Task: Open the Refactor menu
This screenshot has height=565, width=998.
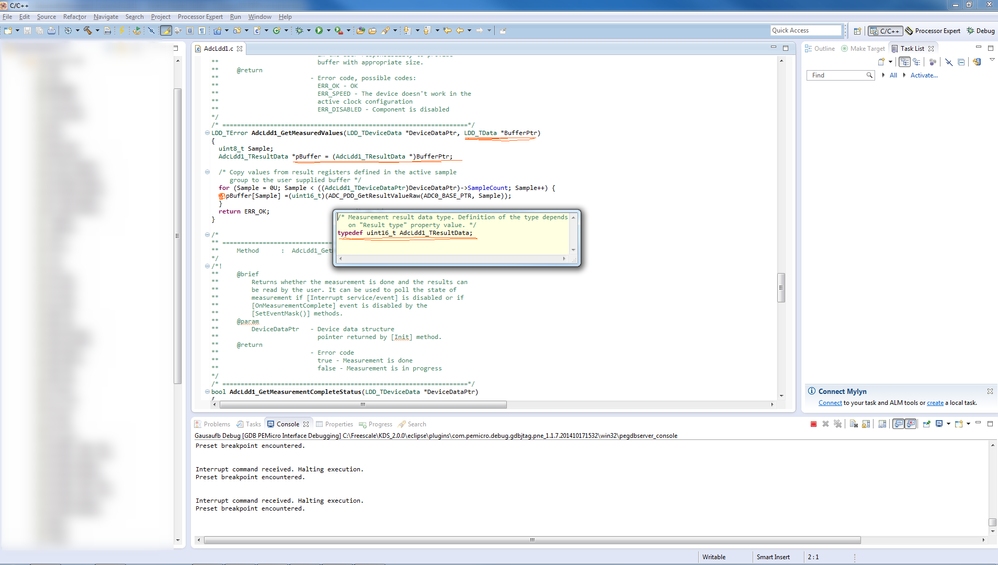Action: [x=74, y=17]
